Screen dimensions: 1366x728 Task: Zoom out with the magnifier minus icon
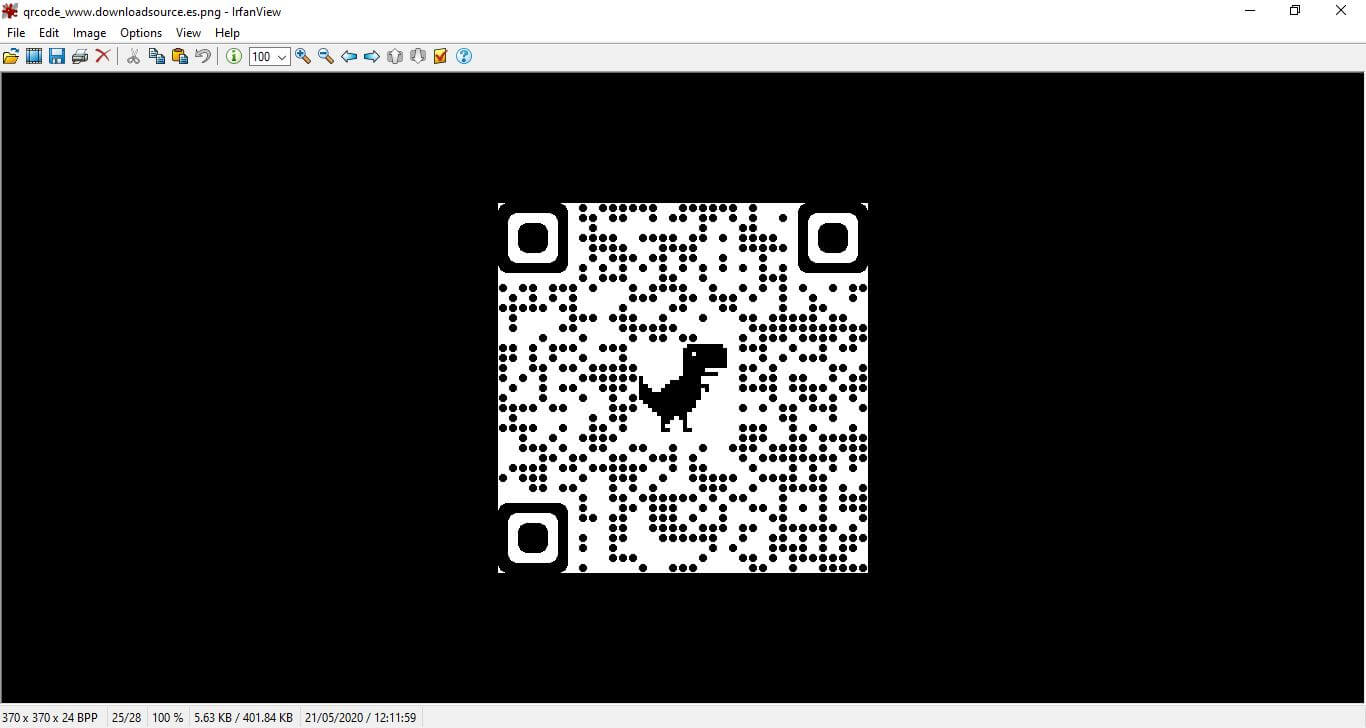coord(326,57)
